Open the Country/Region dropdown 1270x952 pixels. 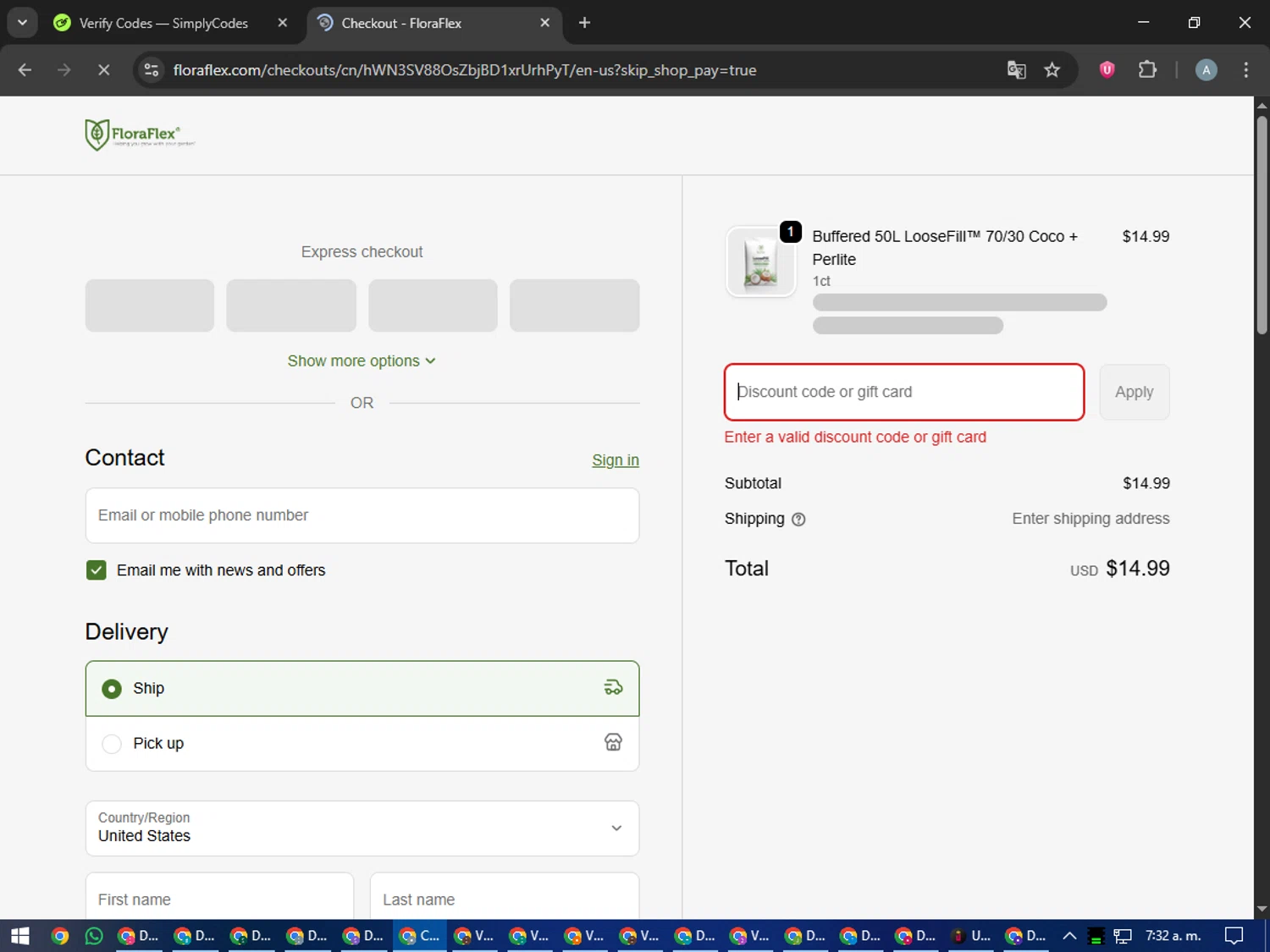coord(362,828)
